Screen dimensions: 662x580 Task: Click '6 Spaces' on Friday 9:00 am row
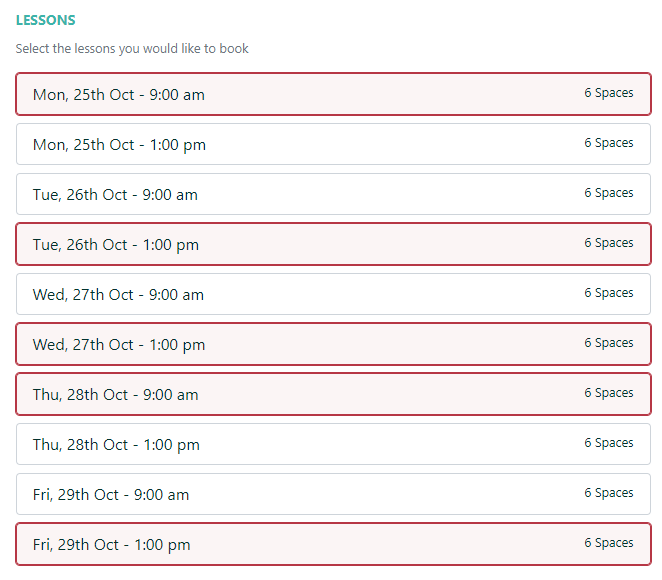[608, 493]
